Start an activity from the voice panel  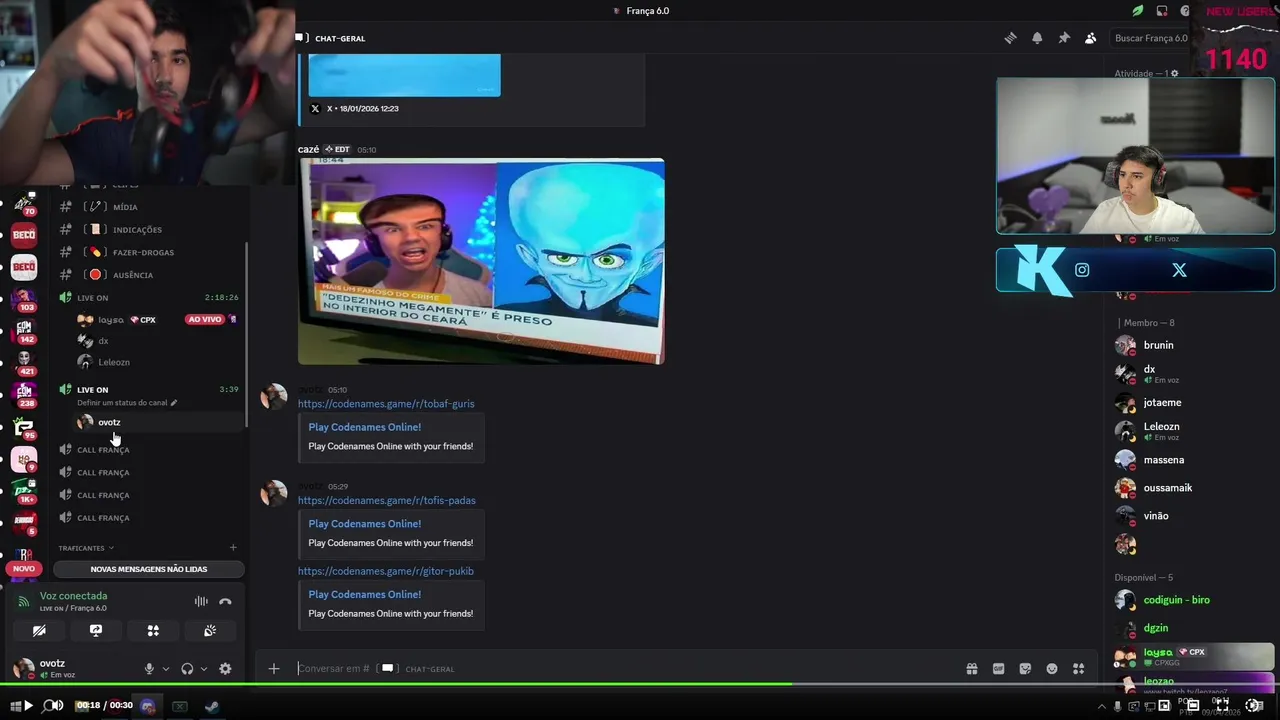click(x=153, y=631)
